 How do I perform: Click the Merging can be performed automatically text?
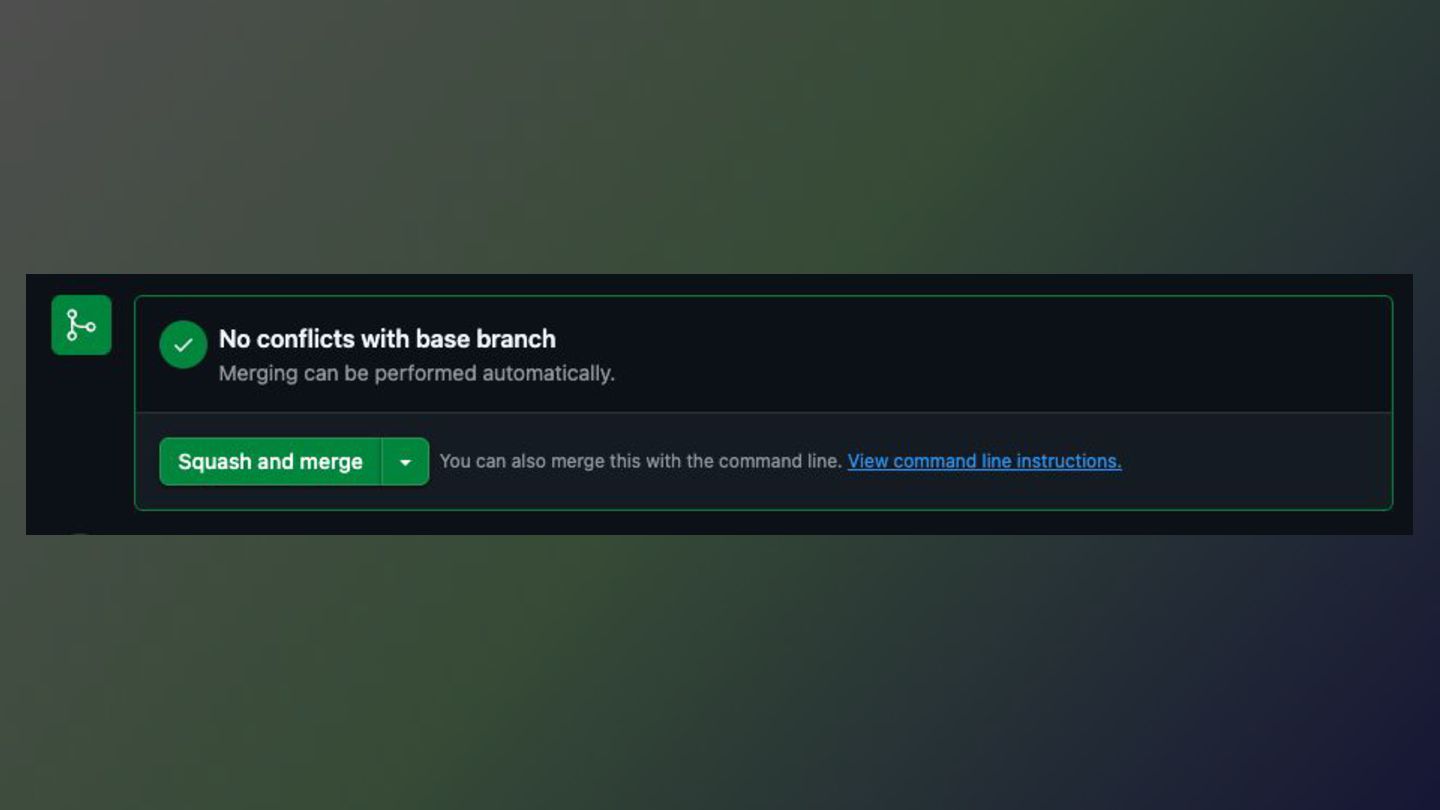click(x=416, y=373)
